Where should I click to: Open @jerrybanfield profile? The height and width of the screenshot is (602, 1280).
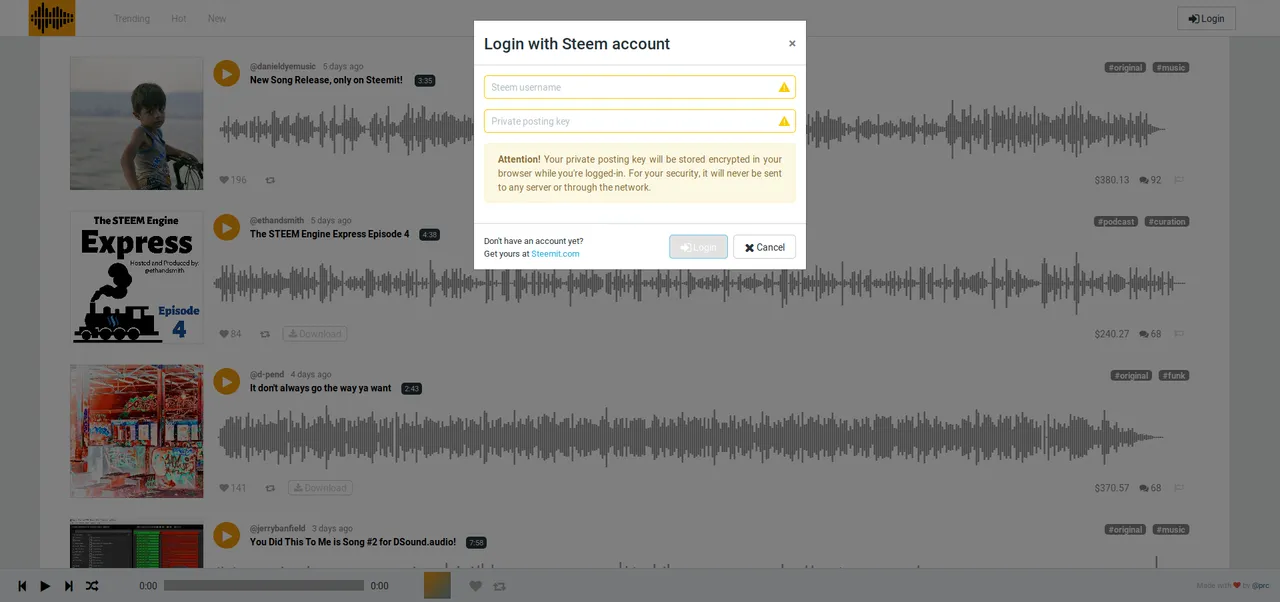[278, 528]
